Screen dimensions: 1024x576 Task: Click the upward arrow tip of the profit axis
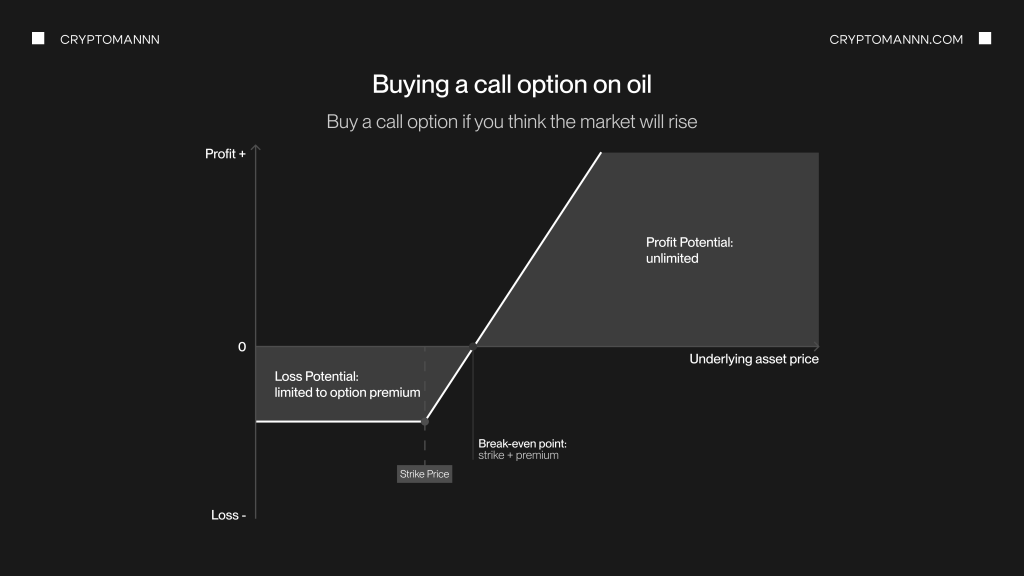pyautogui.click(x=257, y=148)
